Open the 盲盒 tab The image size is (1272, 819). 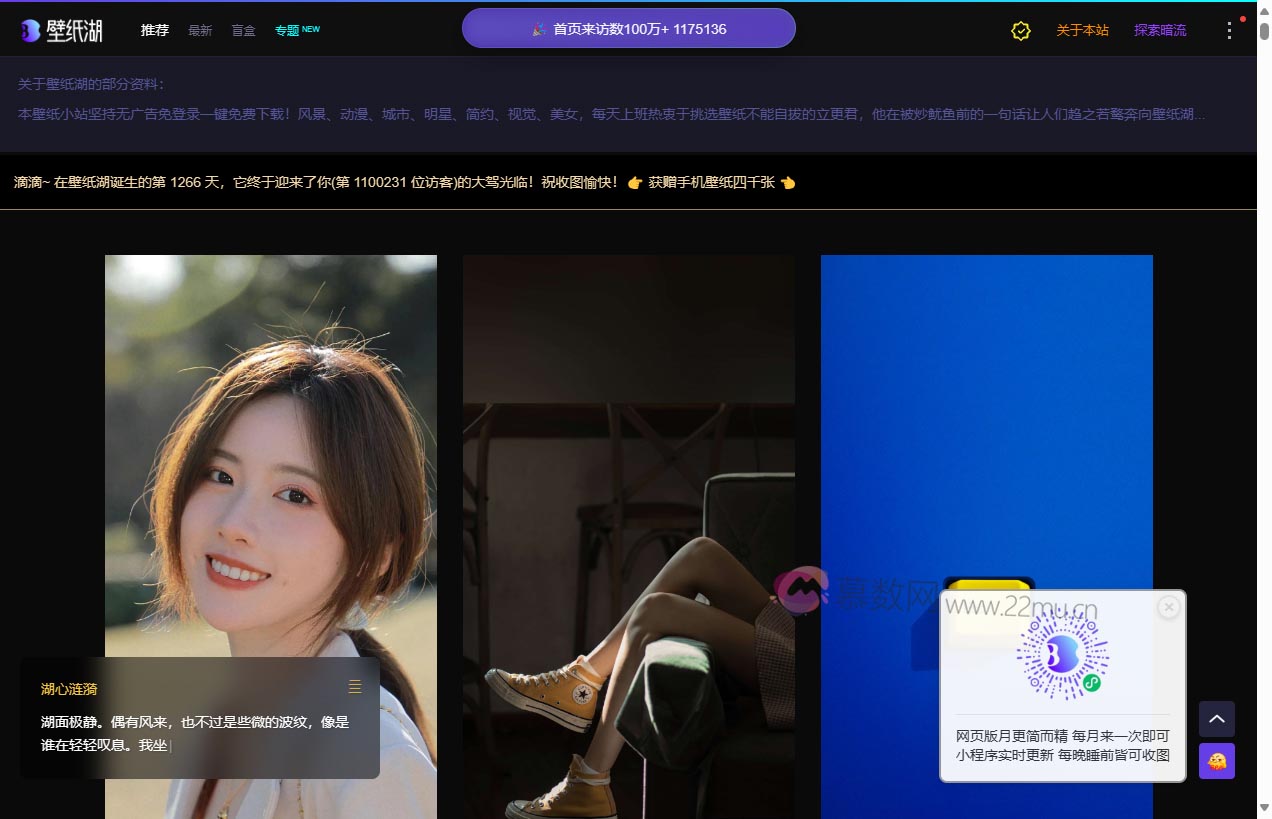243,31
